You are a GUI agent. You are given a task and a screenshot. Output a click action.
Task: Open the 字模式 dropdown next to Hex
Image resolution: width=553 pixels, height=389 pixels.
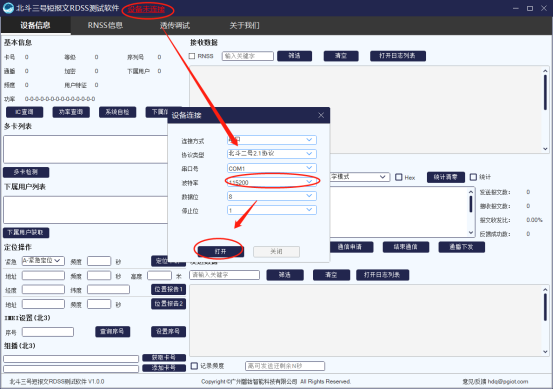[360, 177]
